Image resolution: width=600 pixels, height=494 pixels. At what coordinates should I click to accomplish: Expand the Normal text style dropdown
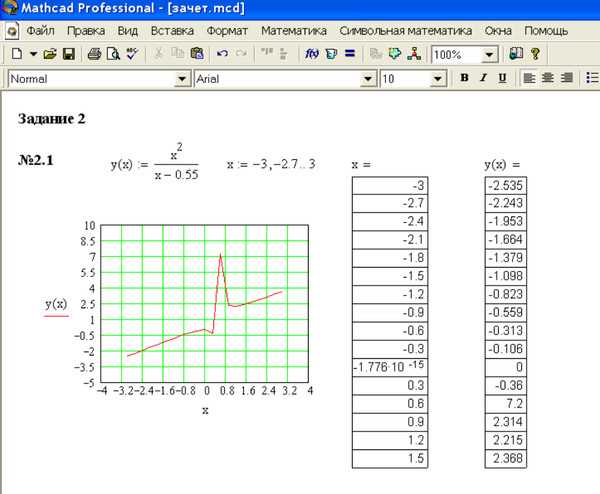pyautogui.click(x=182, y=78)
